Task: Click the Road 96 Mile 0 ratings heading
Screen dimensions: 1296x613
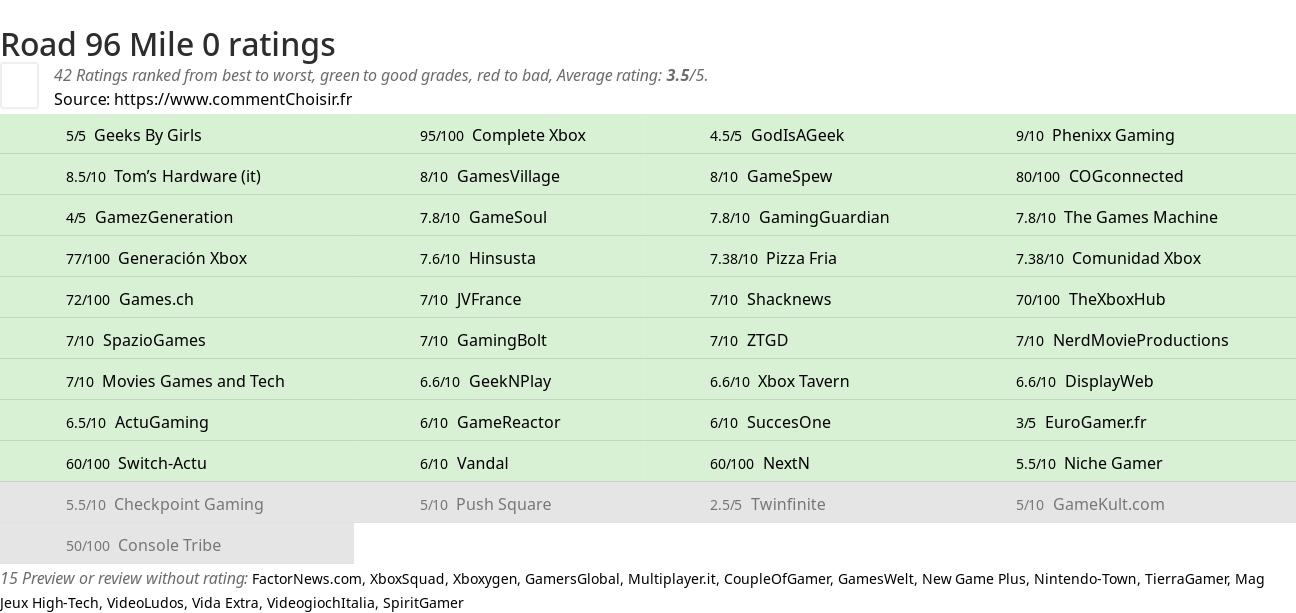Action: tap(168, 44)
